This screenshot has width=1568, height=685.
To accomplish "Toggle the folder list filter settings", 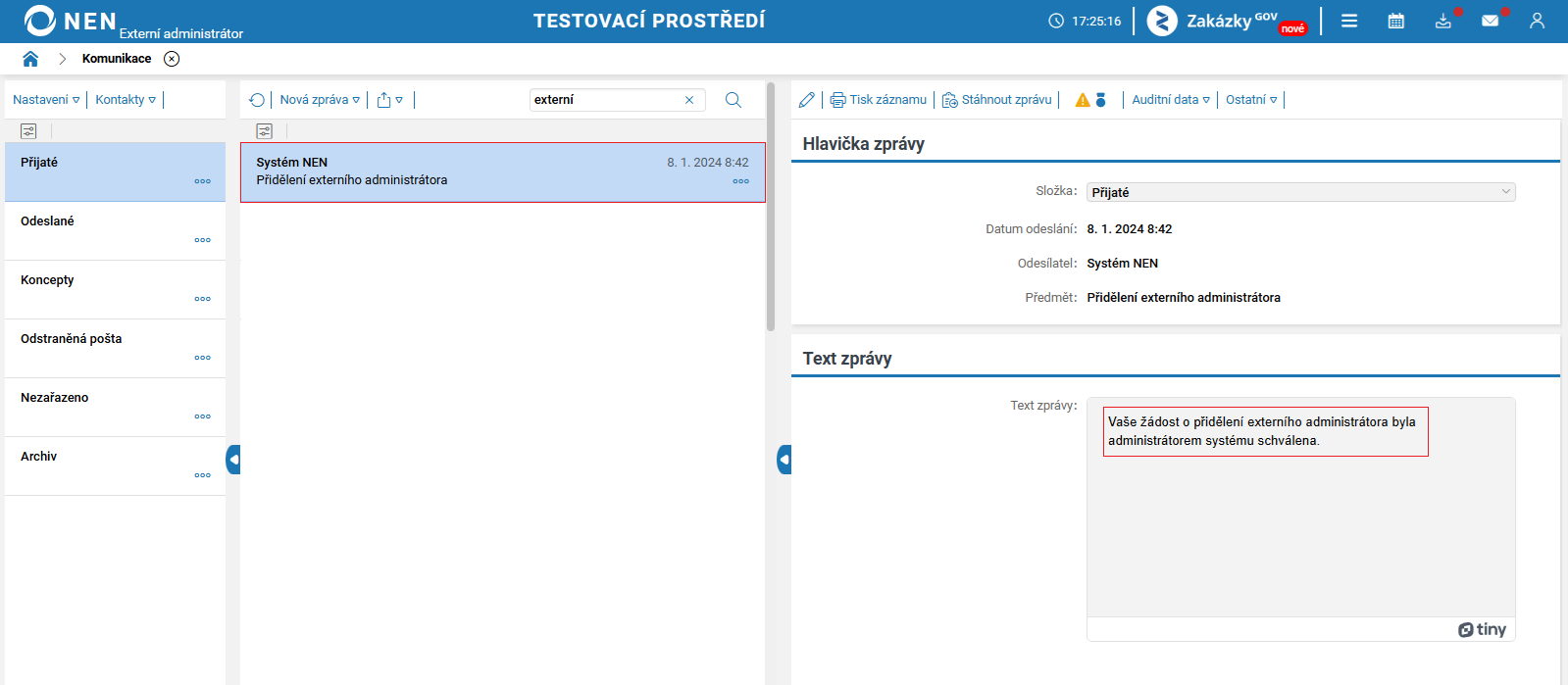I will pyautogui.click(x=28, y=131).
